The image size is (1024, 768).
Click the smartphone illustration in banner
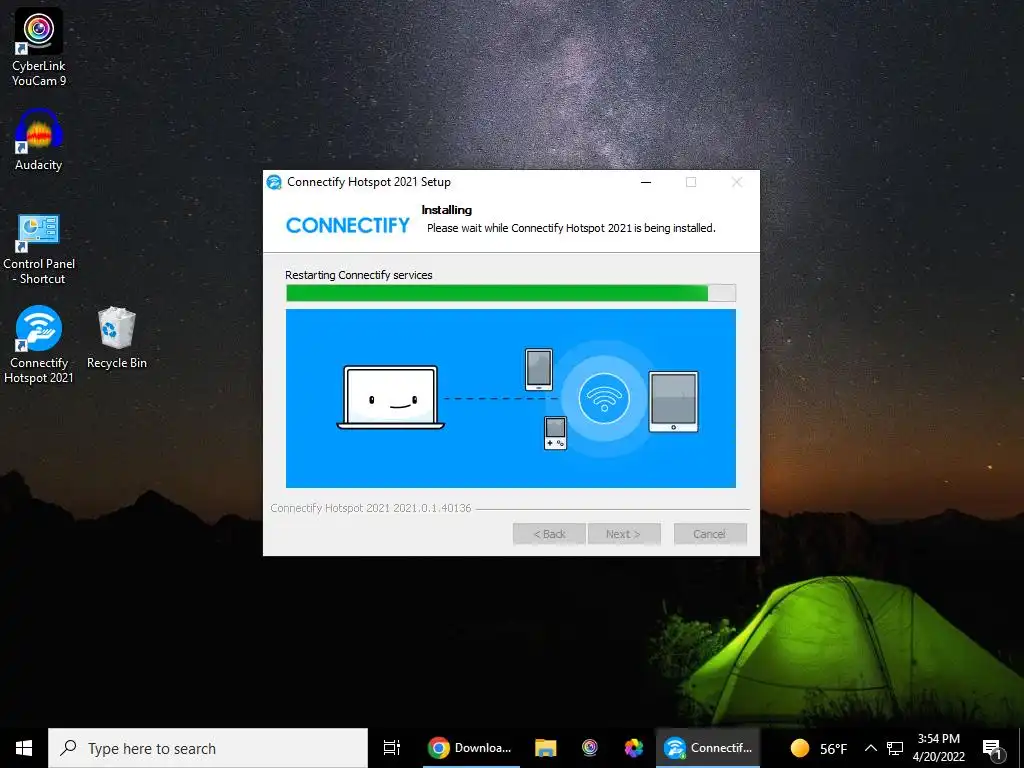pyautogui.click(x=539, y=370)
